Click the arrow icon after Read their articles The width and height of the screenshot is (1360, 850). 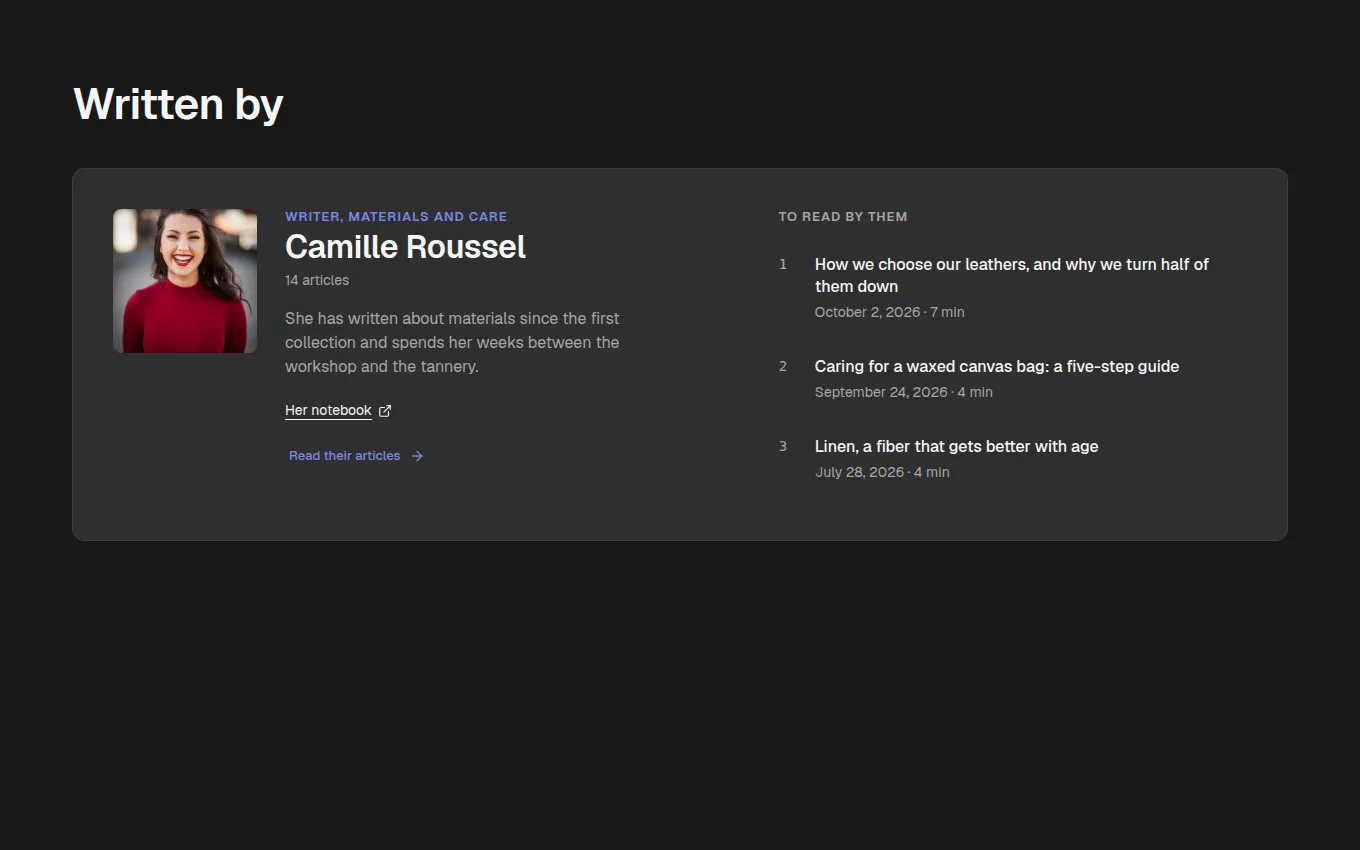click(417, 456)
